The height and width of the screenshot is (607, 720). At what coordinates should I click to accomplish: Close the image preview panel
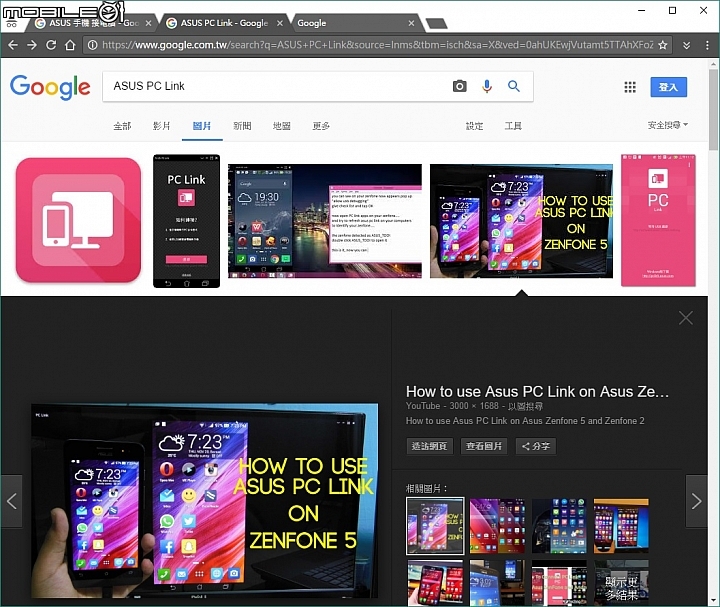[x=686, y=318]
